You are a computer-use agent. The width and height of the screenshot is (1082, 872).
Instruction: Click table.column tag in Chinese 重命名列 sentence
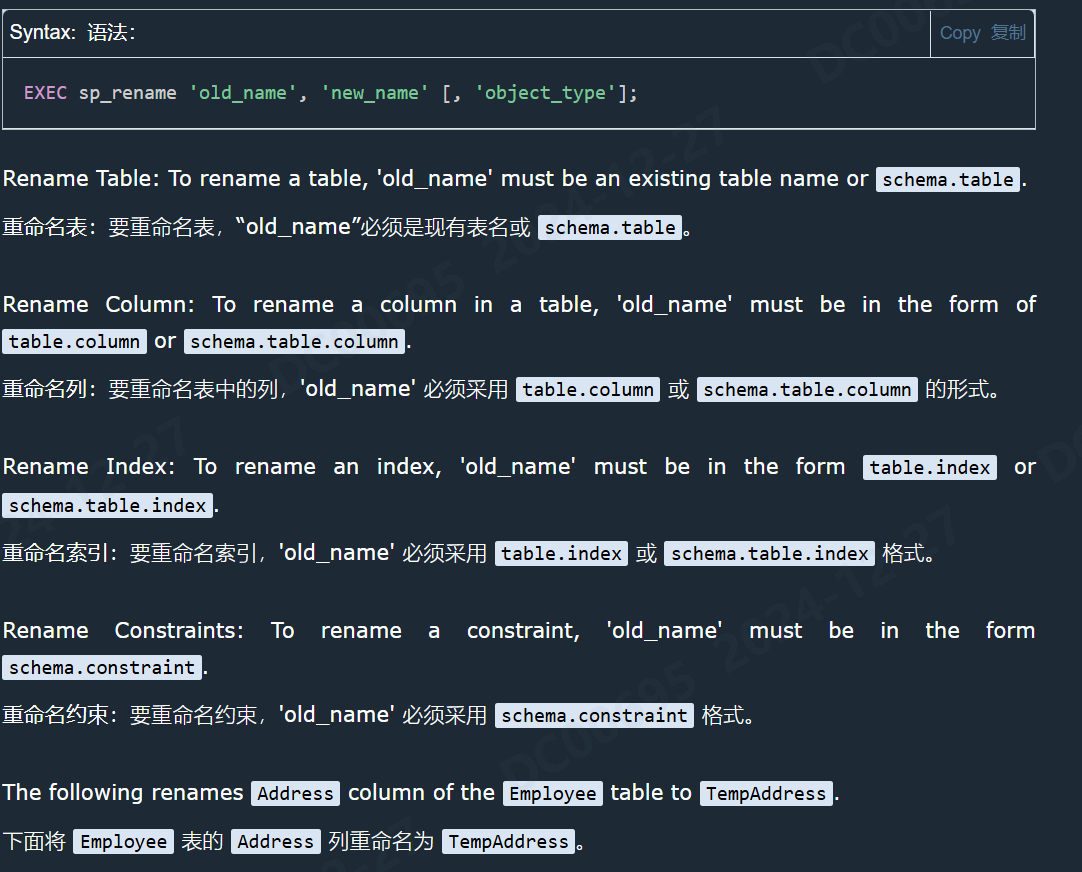588,390
